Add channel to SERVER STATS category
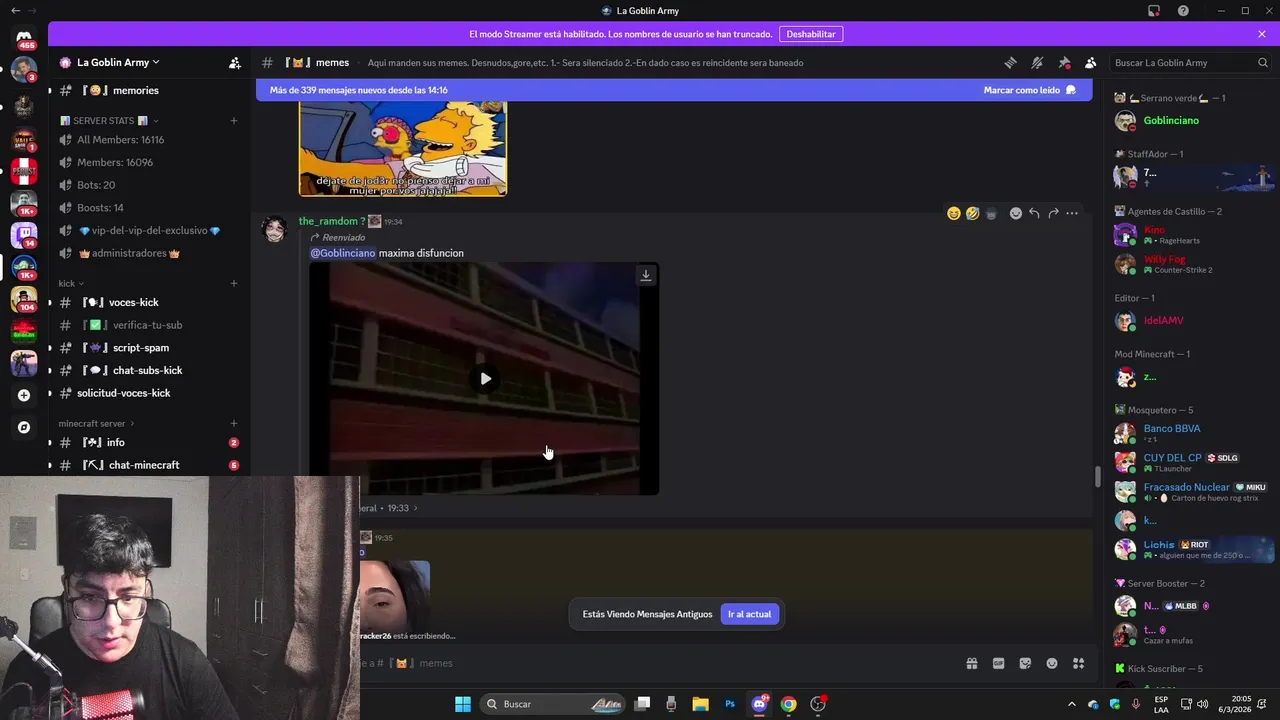Screen dimensions: 1280x720 [234, 121]
